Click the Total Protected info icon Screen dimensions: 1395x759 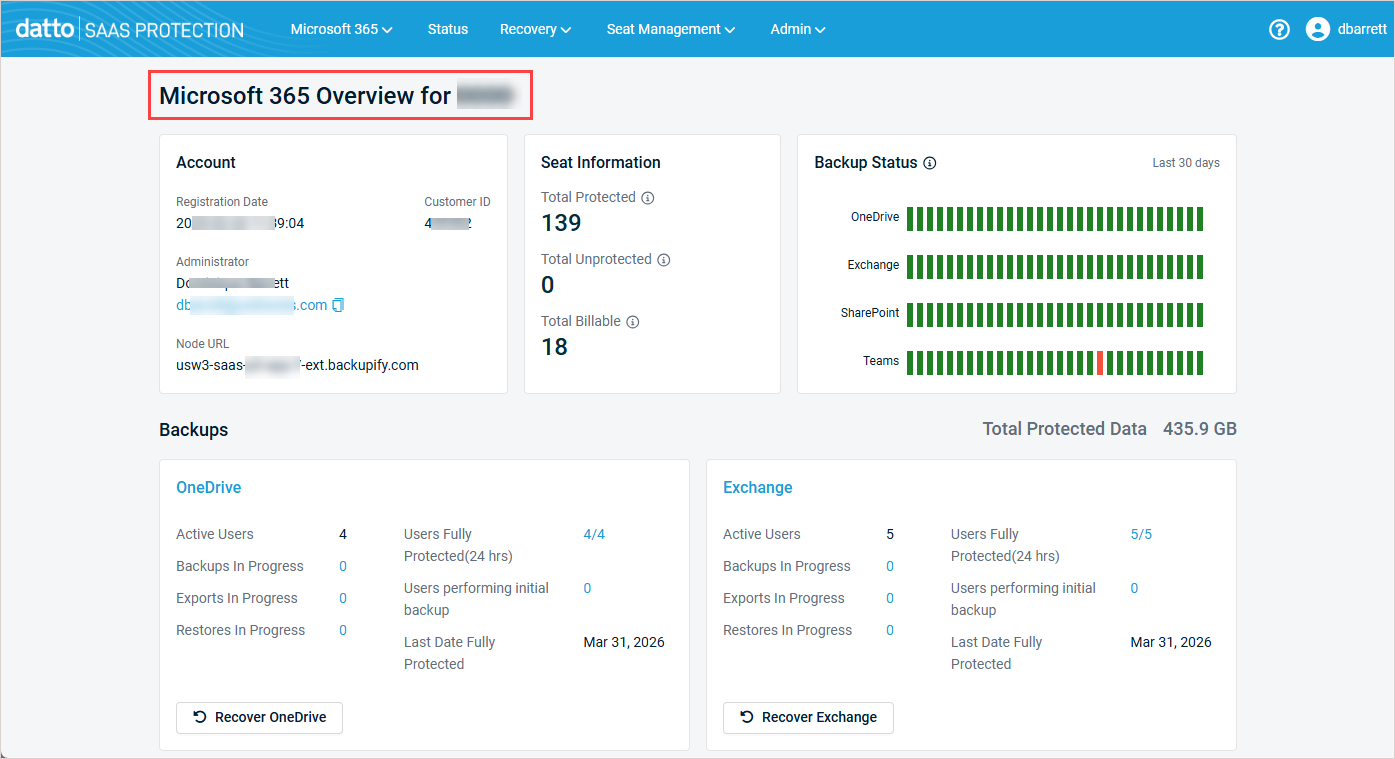pos(647,198)
